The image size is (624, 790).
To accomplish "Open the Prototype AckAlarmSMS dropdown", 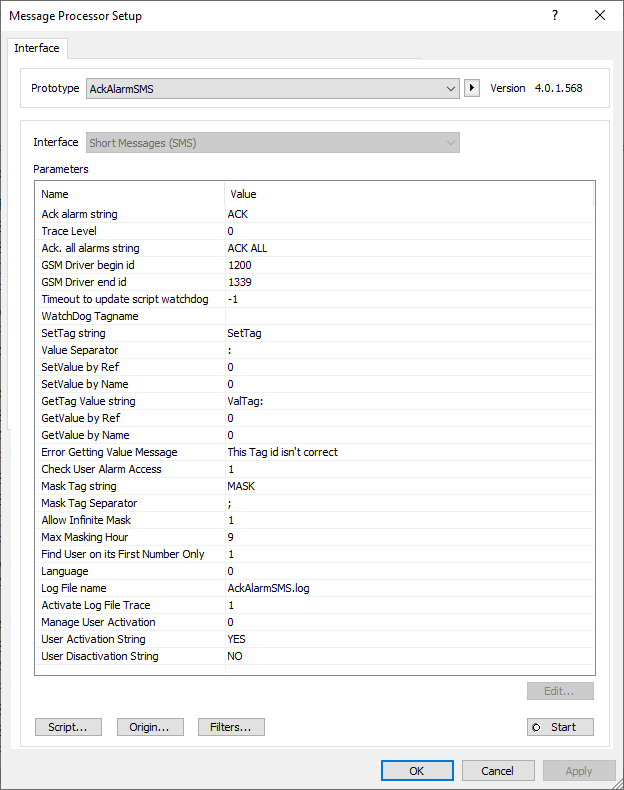I will [x=272, y=88].
